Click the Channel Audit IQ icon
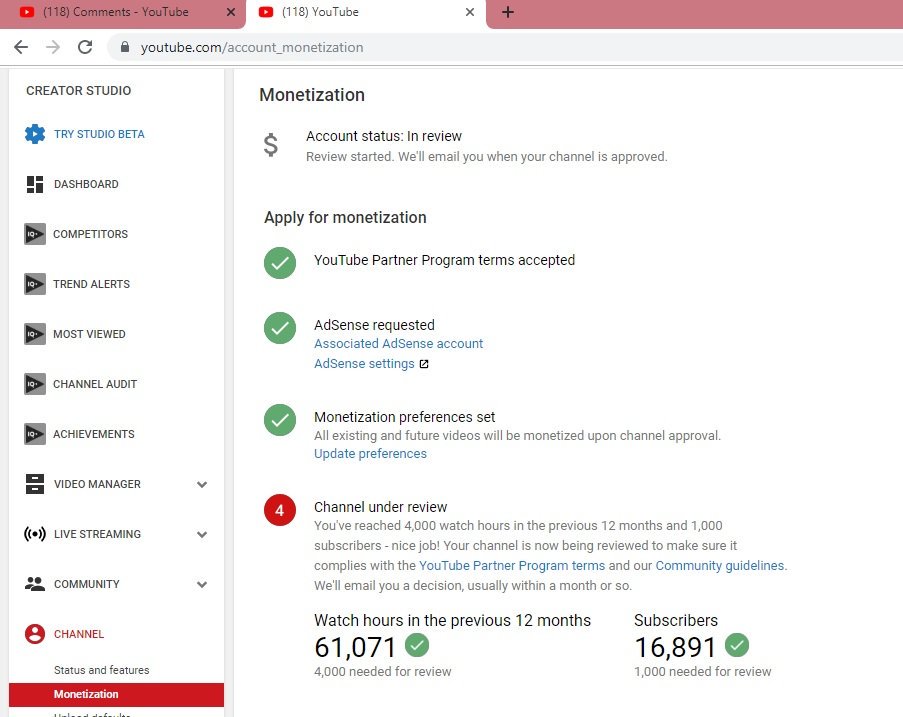Image resolution: width=903 pixels, height=717 pixels. tap(35, 384)
